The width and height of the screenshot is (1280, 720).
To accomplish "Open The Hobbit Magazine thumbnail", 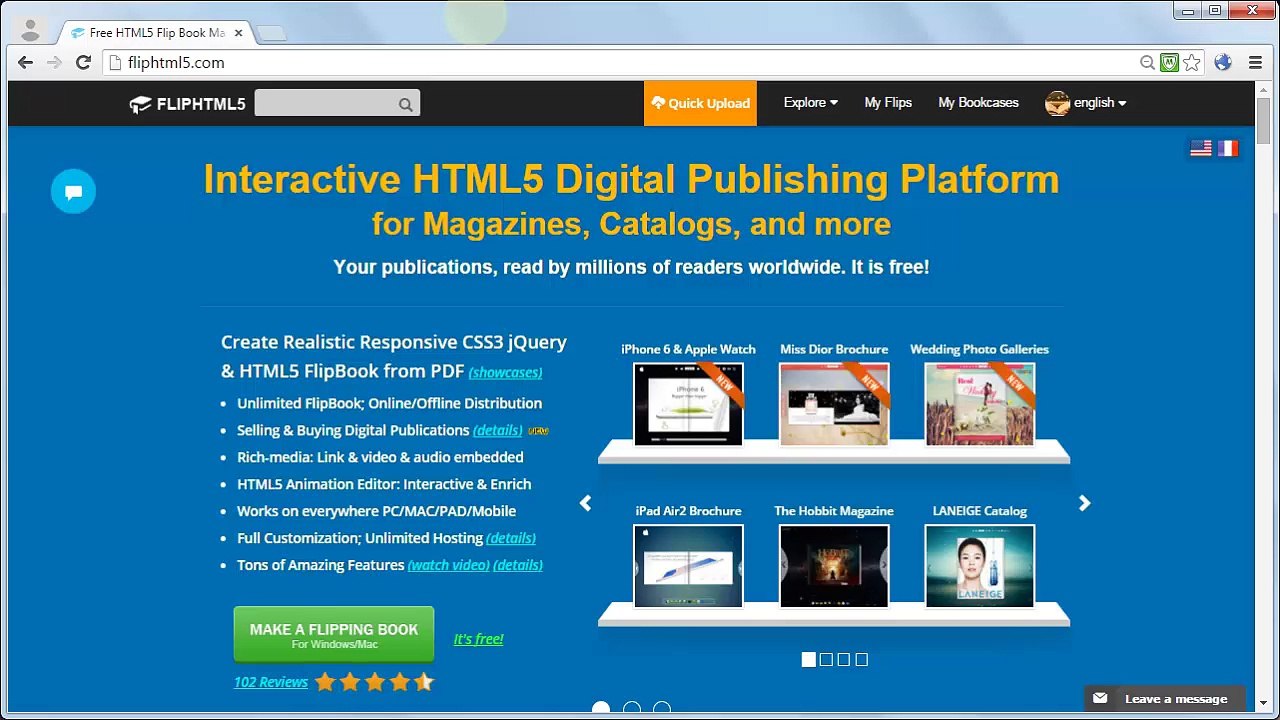I will [x=834, y=566].
